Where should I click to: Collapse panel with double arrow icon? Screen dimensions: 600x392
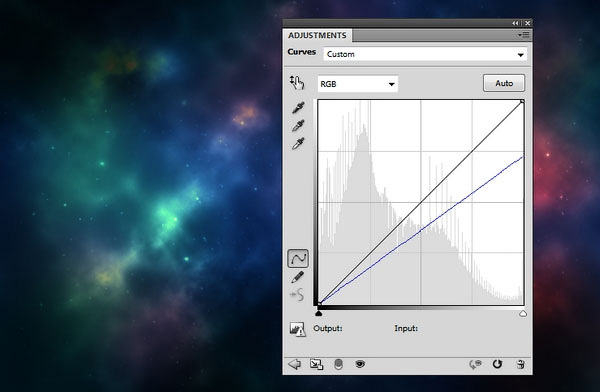tap(516, 23)
